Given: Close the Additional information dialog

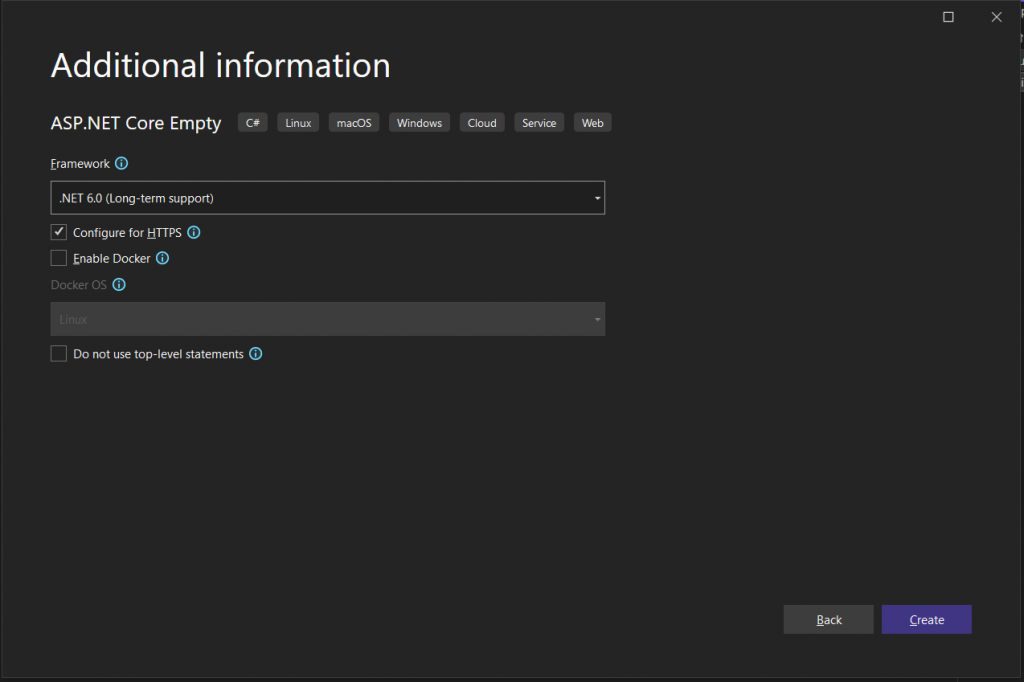Looking at the screenshot, I should point(996,17).
